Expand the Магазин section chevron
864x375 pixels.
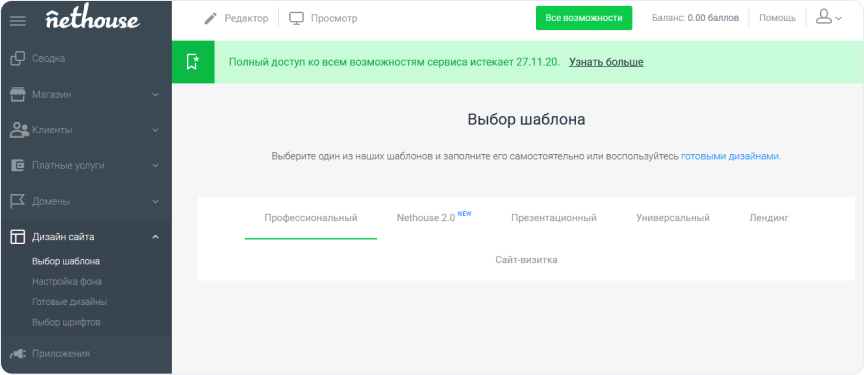155,95
